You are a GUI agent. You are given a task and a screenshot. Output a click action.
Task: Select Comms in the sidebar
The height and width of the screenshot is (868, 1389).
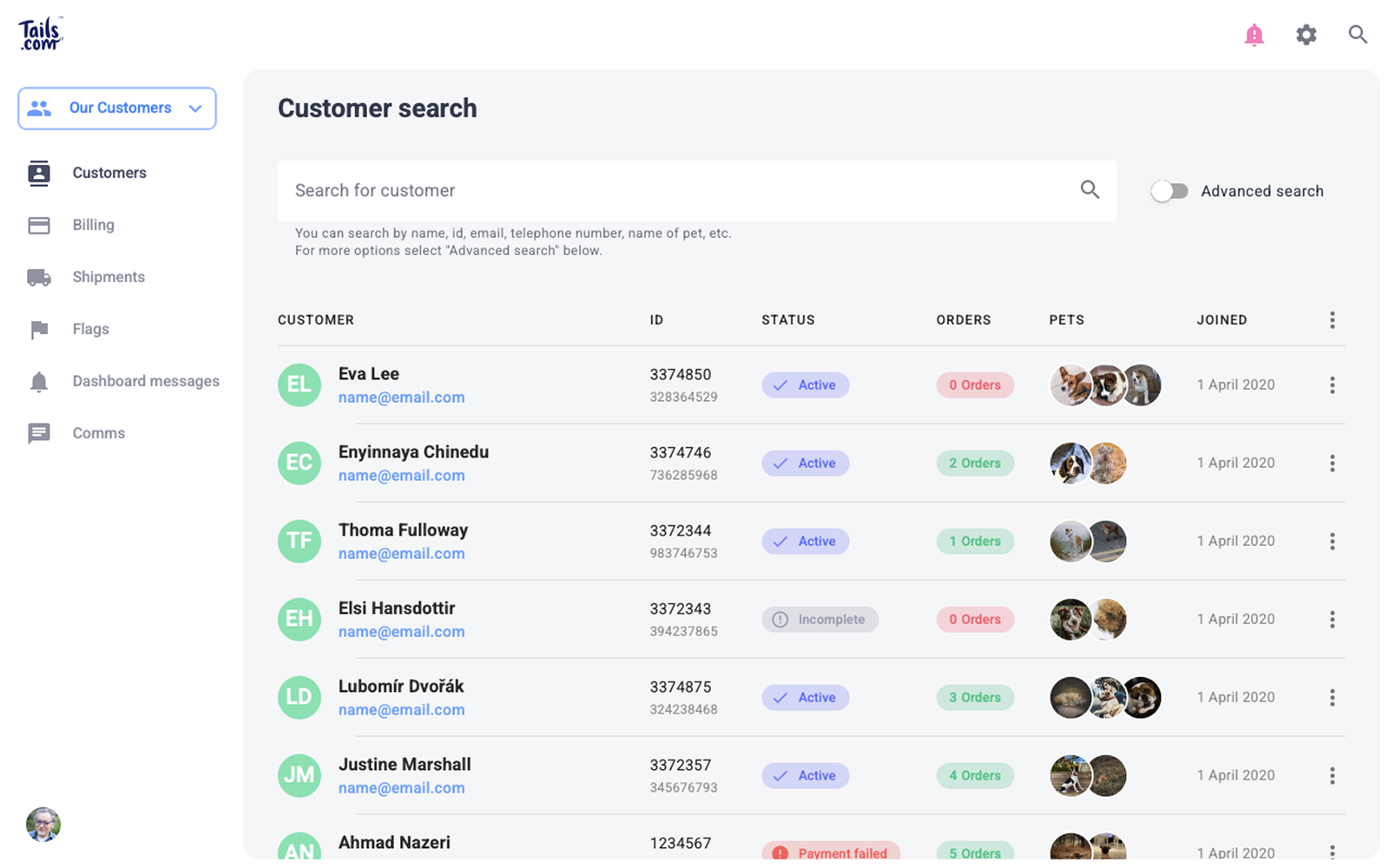pos(98,433)
